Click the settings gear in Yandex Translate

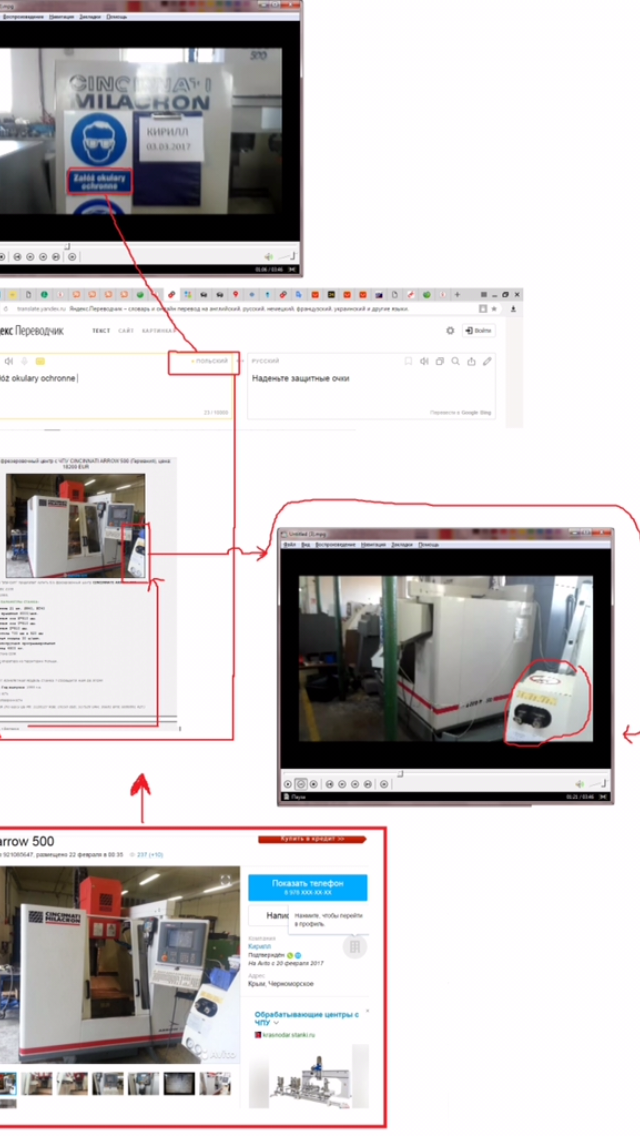click(450, 330)
